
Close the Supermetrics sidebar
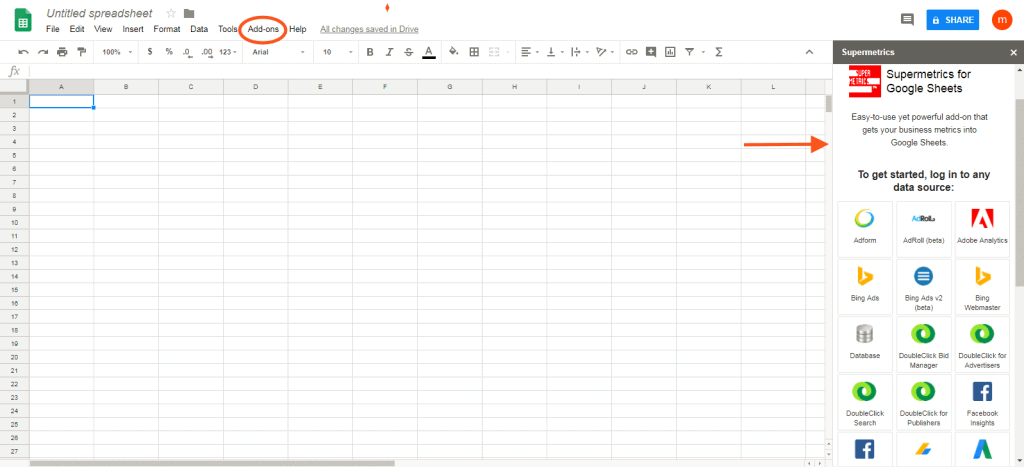(1014, 52)
